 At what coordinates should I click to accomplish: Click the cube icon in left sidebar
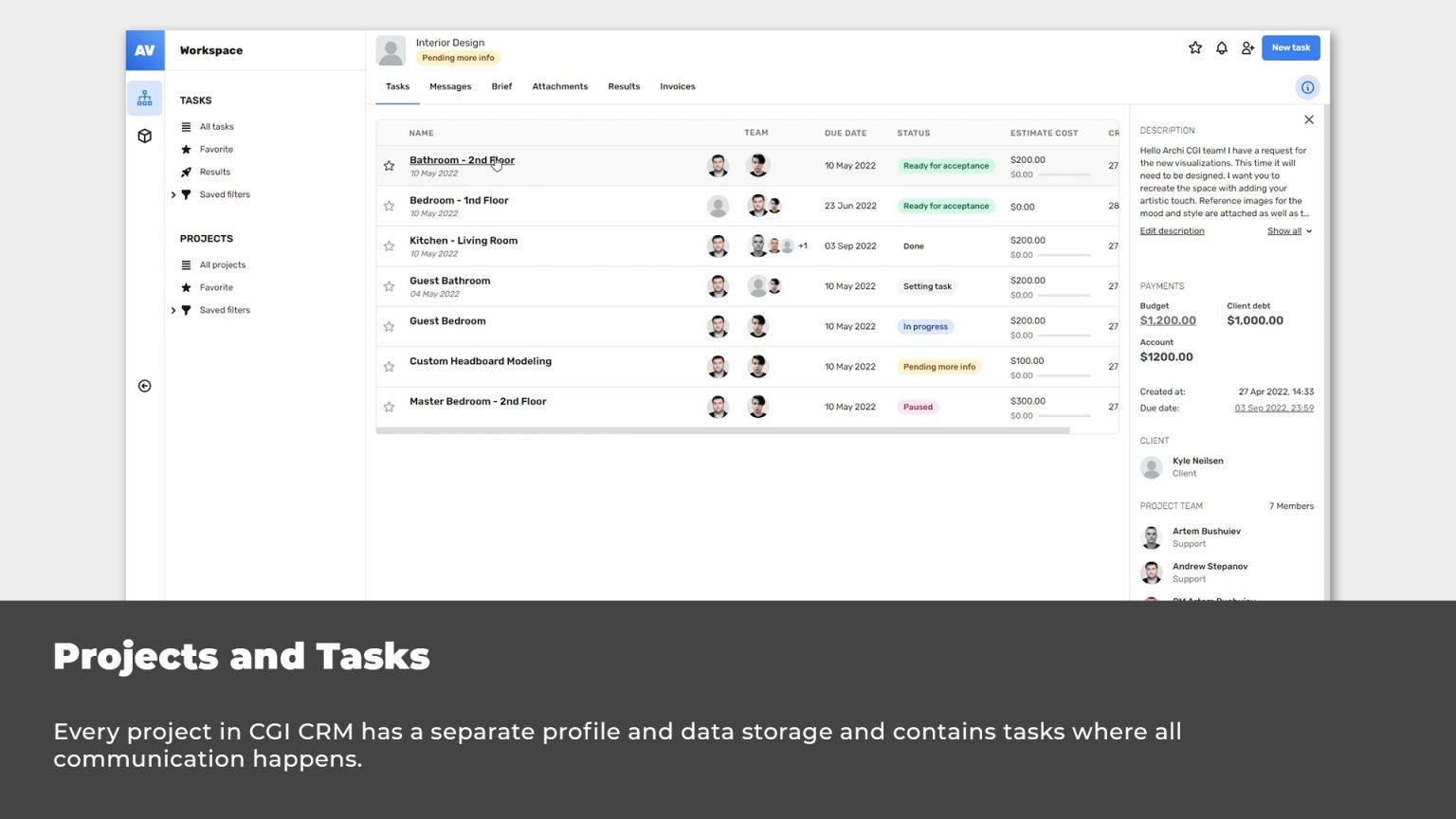click(145, 136)
